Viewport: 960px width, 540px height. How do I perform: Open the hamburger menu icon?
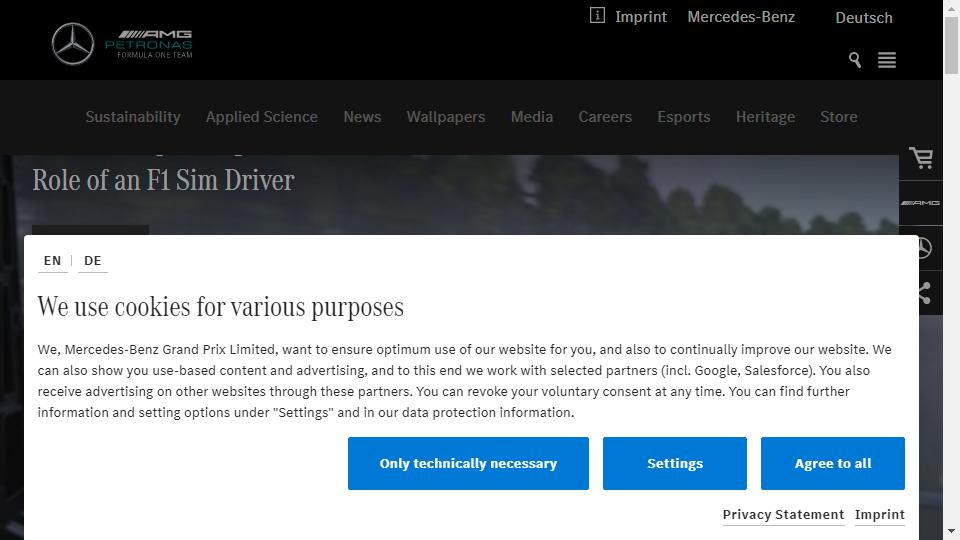pyautogui.click(x=887, y=60)
